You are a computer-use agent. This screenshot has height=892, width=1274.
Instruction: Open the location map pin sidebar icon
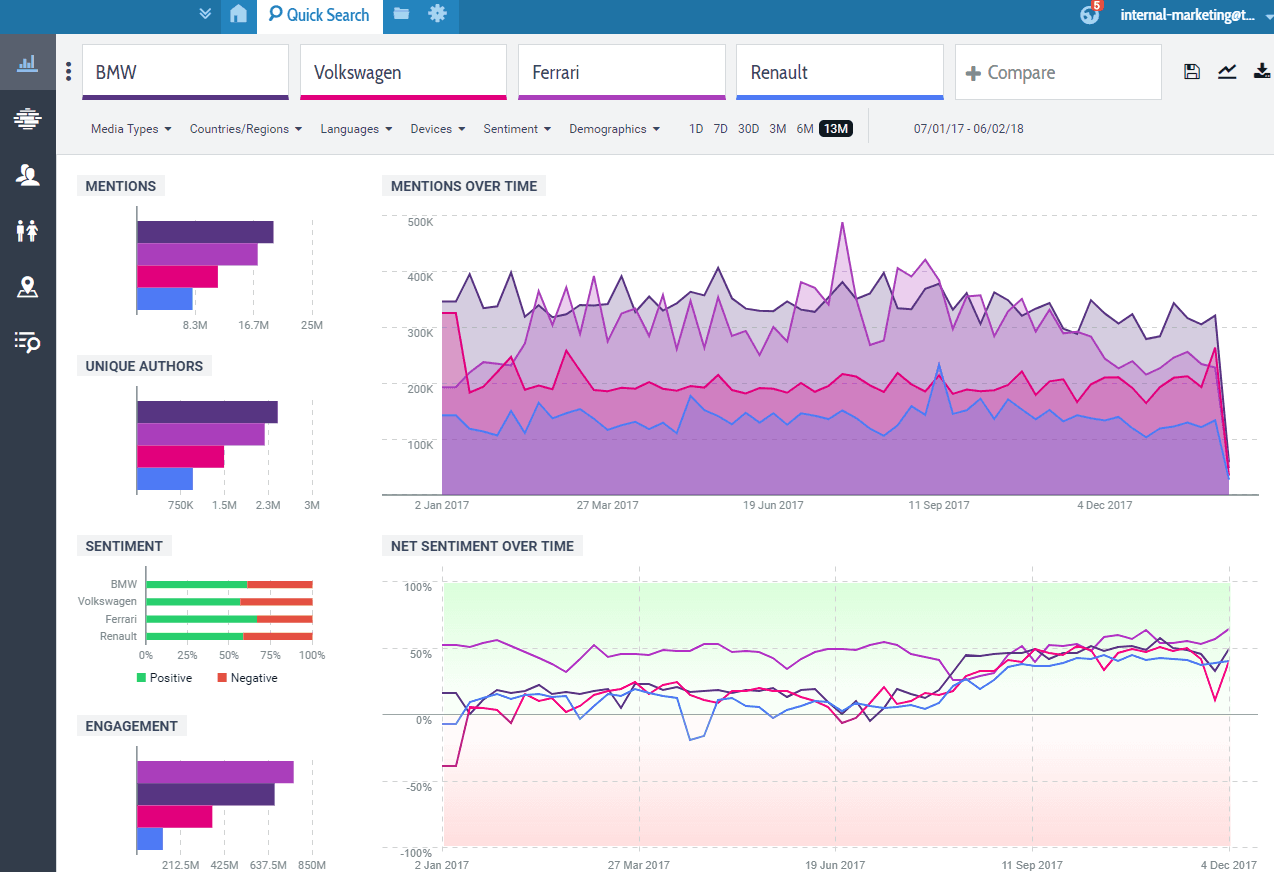point(27,288)
